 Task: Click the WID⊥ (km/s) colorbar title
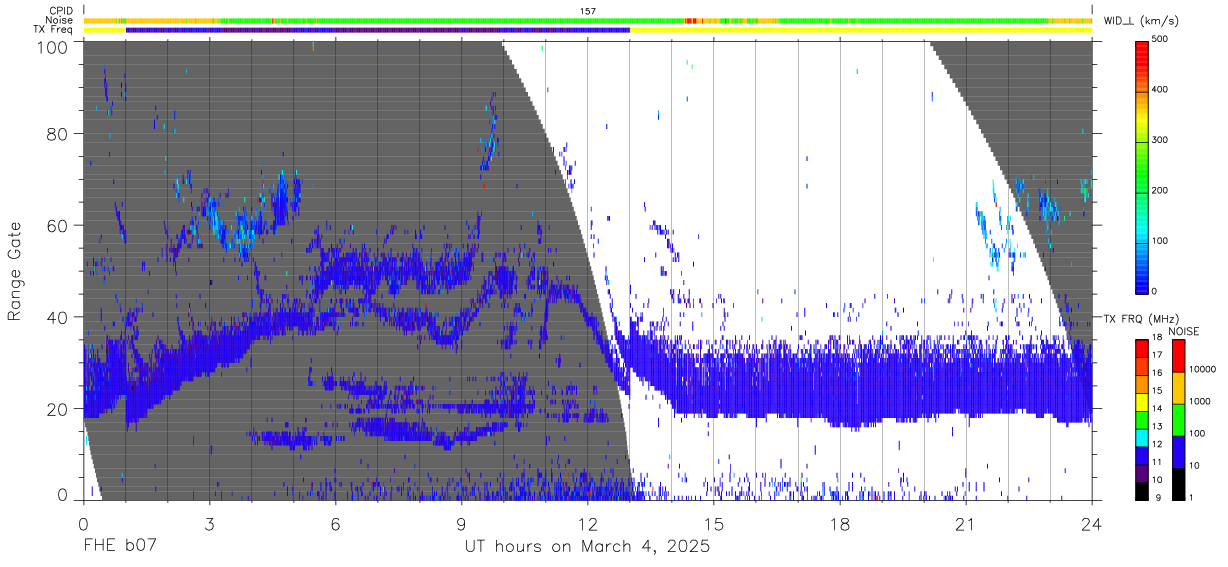1142,21
